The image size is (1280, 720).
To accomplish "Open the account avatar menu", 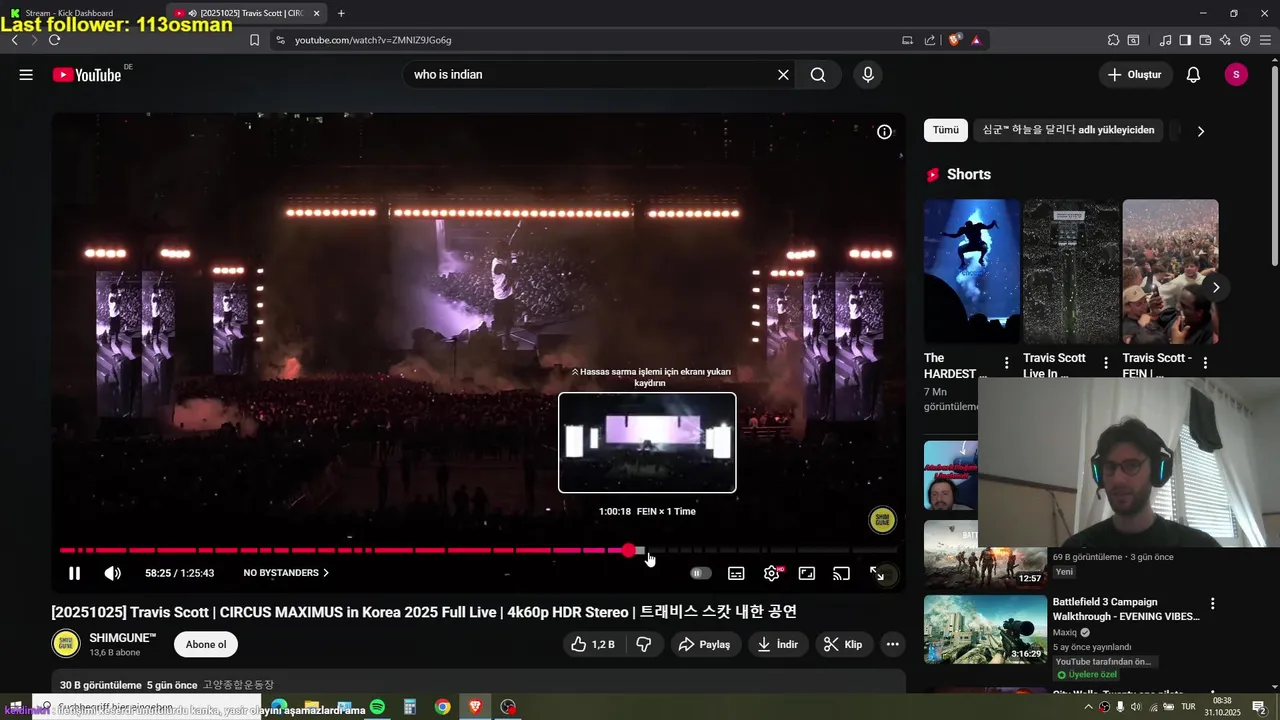I will point(1236,75).
